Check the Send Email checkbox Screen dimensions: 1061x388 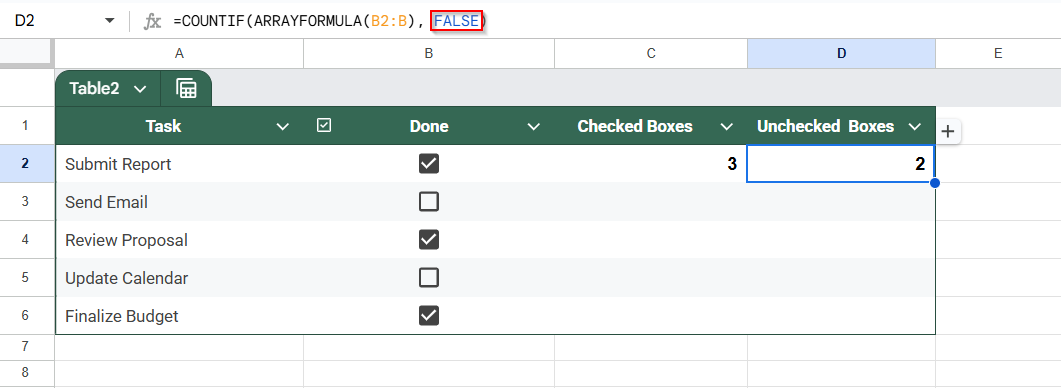pyautogui.click(x=429, y=202)
